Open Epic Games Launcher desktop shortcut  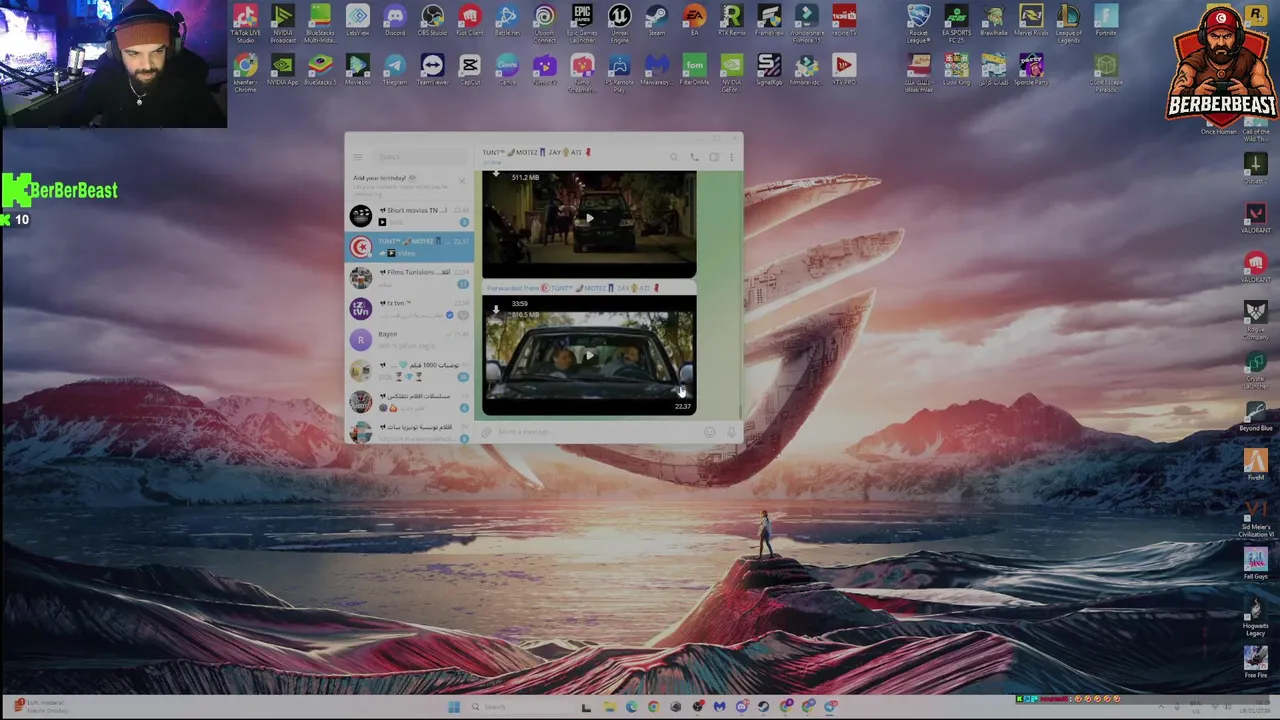pos(582,23)
